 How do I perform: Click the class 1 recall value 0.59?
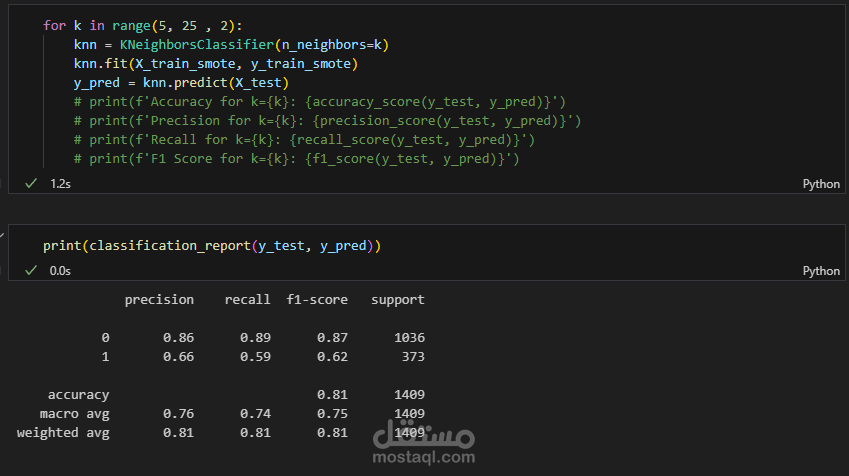(x=255, y=356)
